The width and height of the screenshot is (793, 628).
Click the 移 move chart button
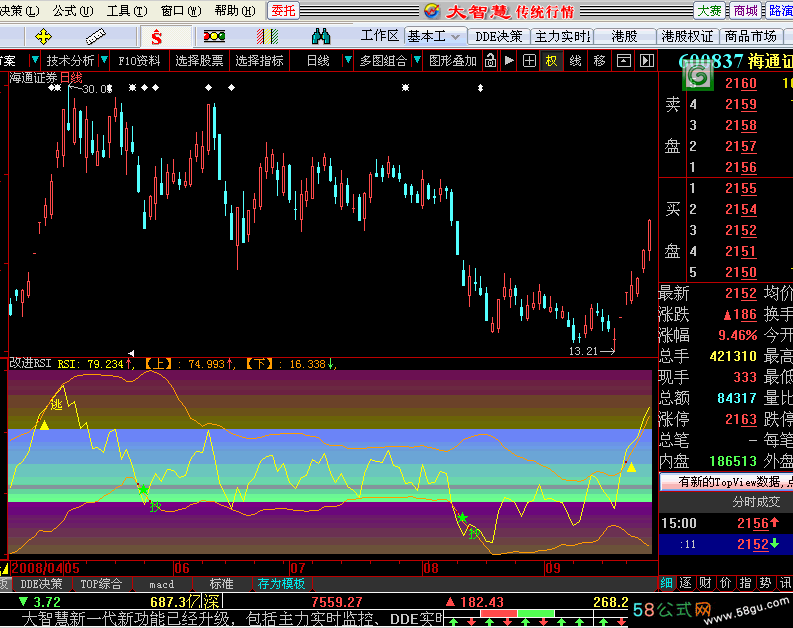tap(599, 61)
